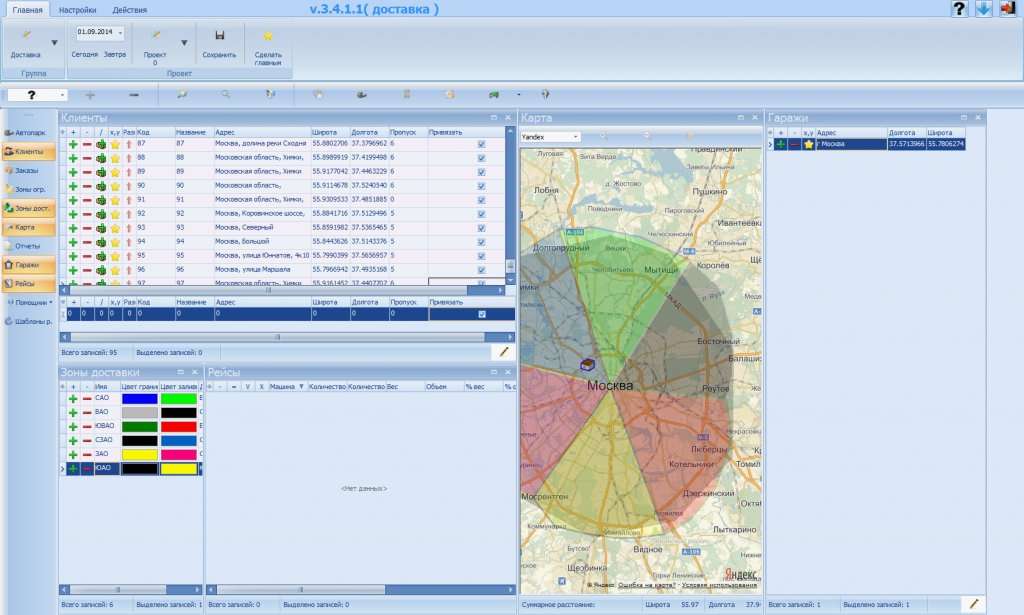1024x615 pixels.
Task: Open the Машина column filter in Рейсы
Action: (302, 387)
